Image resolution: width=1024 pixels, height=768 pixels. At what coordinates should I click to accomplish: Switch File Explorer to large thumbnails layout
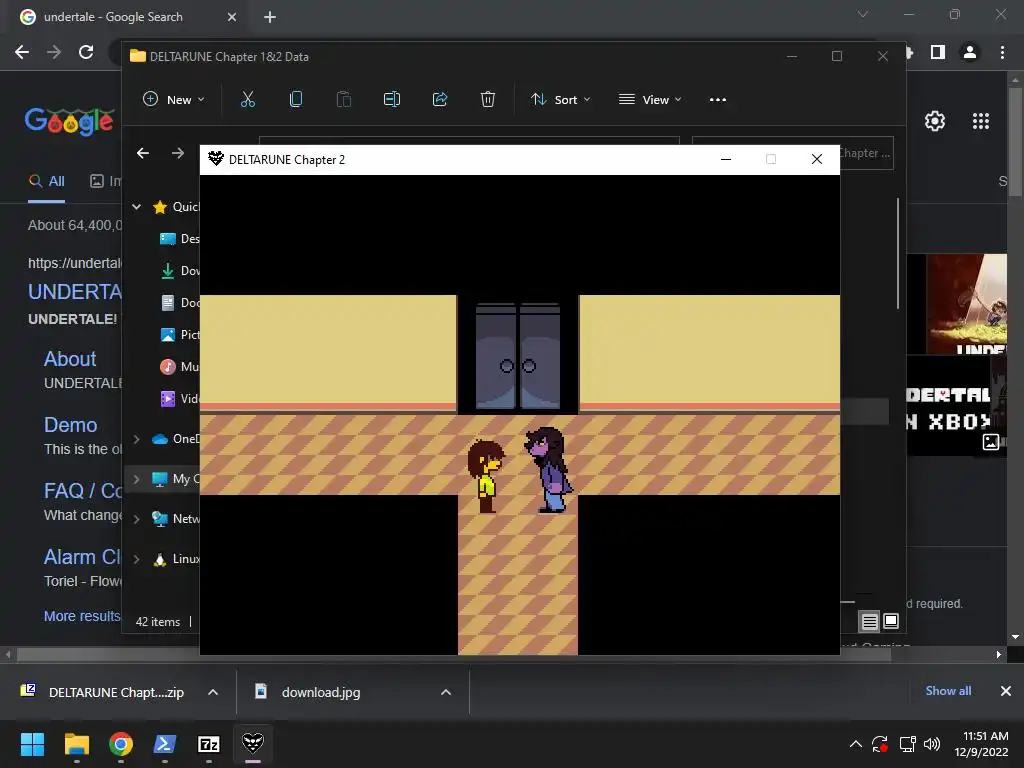(891, 622)
